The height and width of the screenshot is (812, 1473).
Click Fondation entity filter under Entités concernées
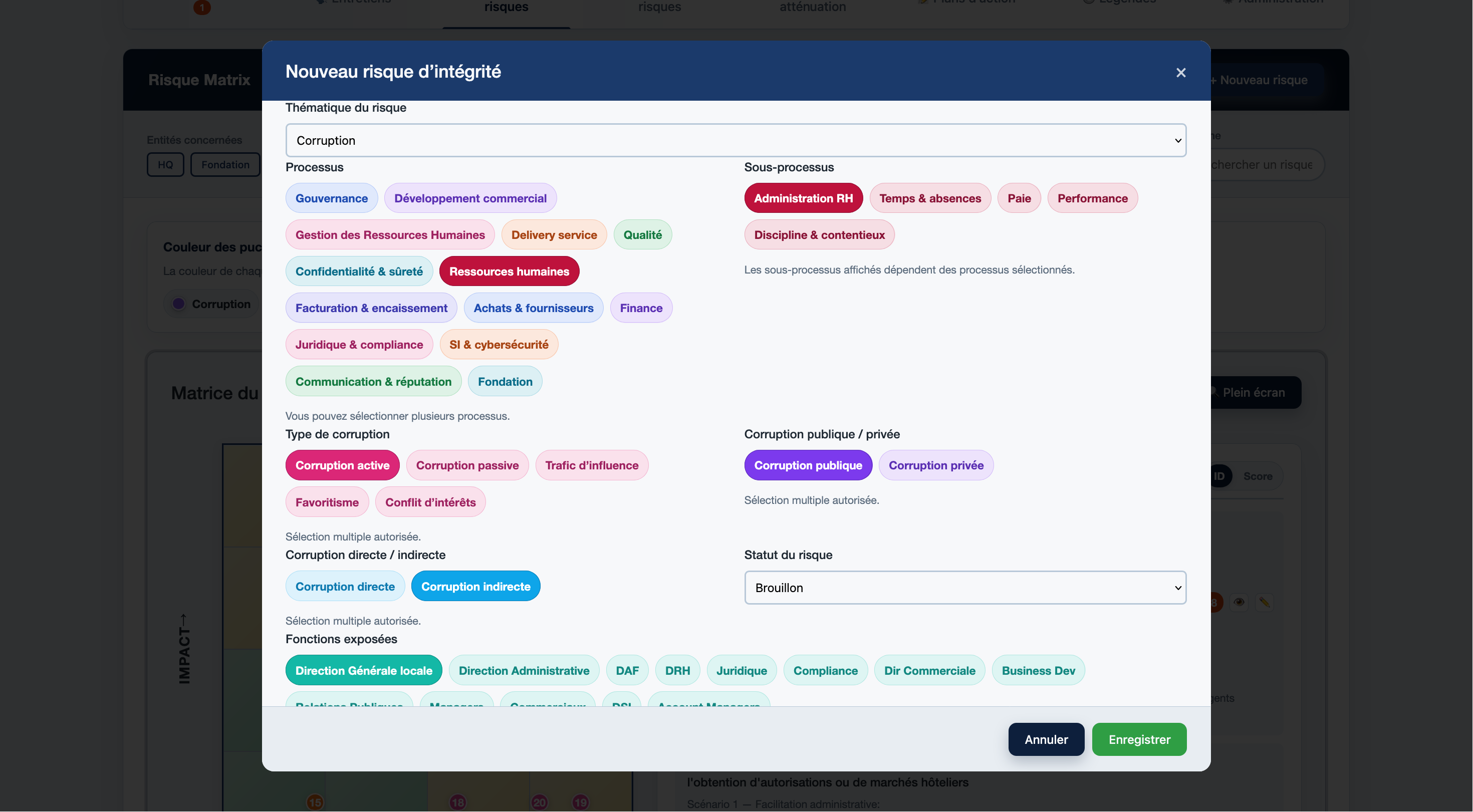225,165
